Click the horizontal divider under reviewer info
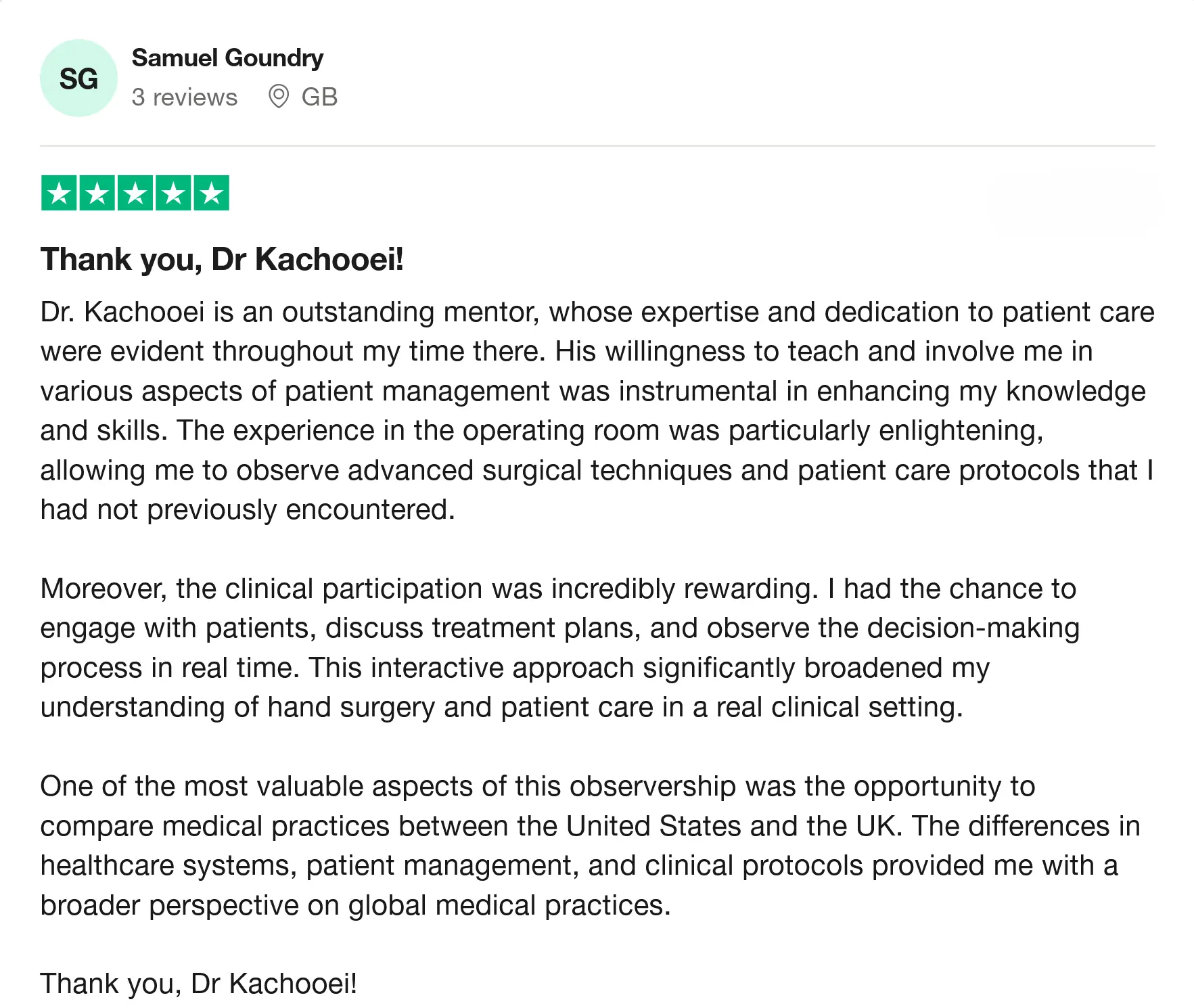 (x=597, y=145)
